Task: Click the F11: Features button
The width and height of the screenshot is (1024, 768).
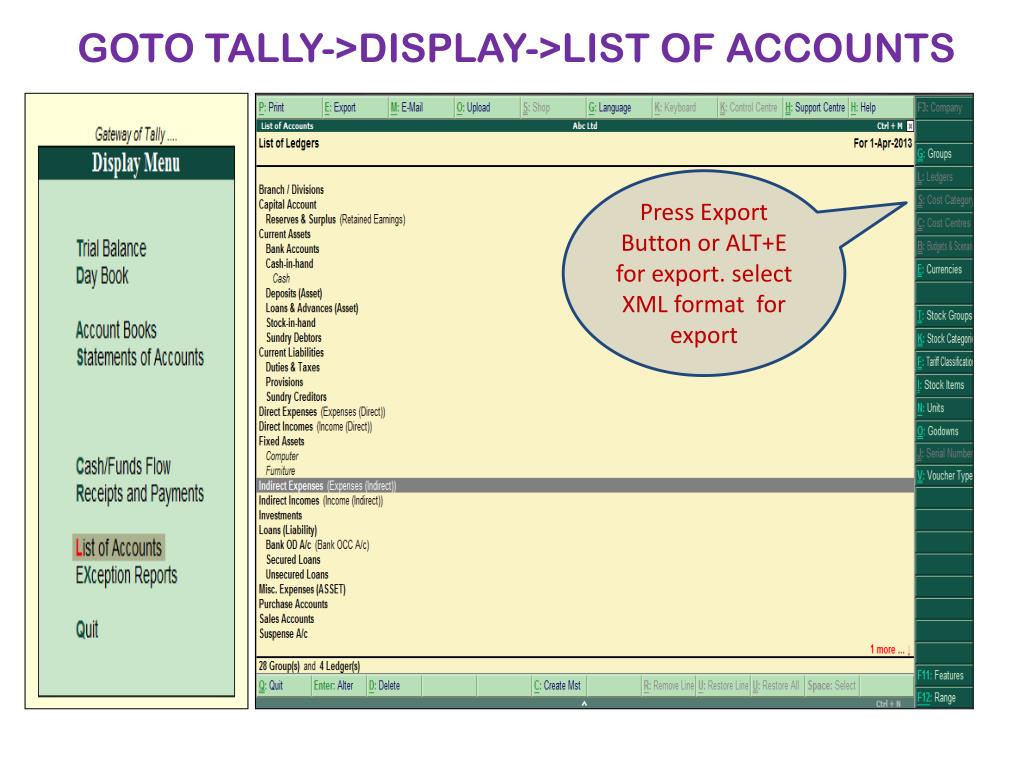Action: [944, 675]
